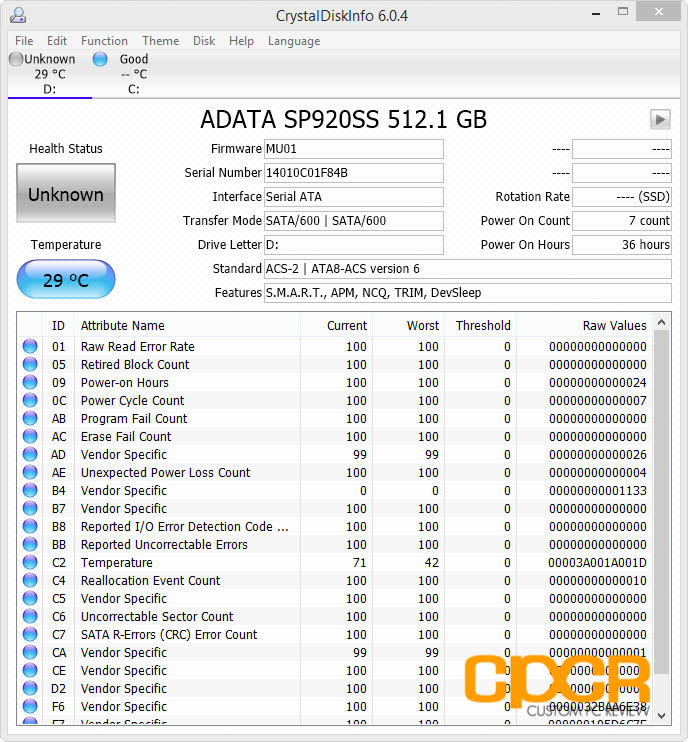Open the Theme menu
The width and height of the screenshot is (688, 742).
160,41
